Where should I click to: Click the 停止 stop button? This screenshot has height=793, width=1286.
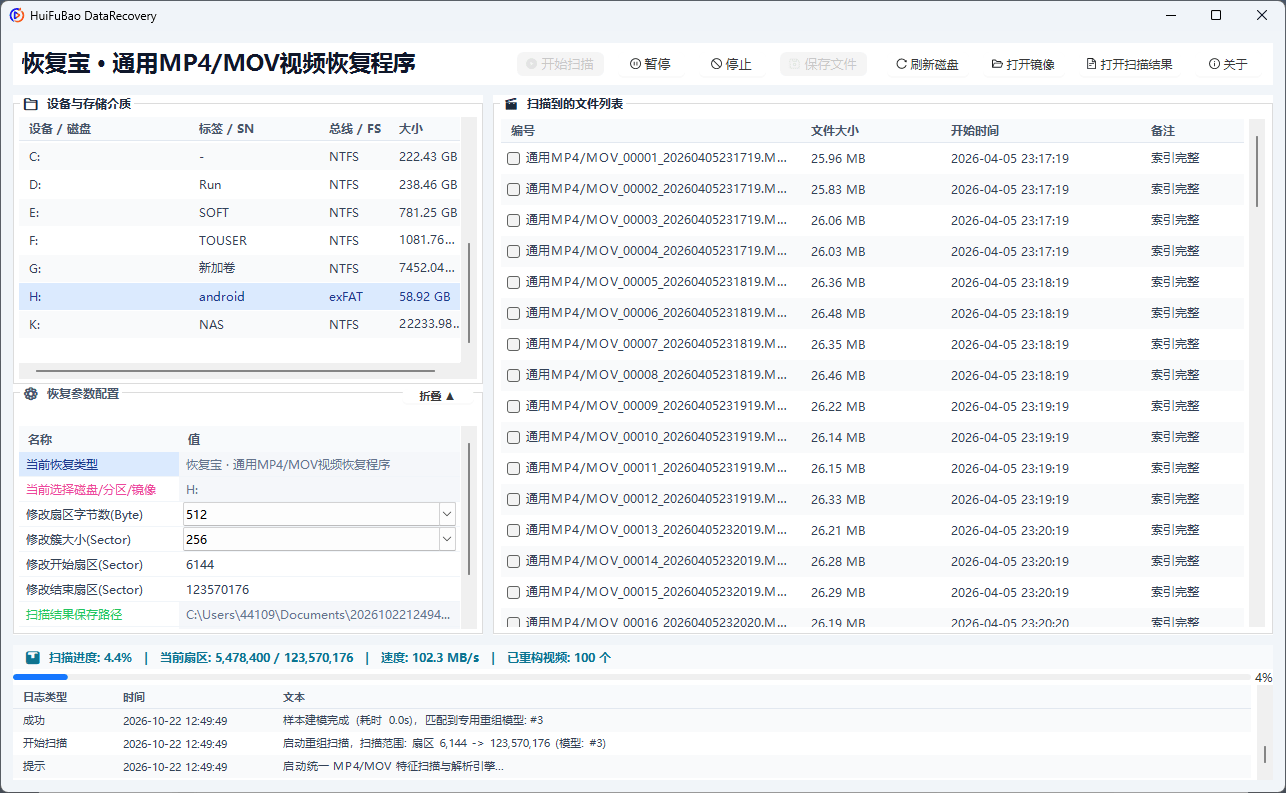pos(731,64)
